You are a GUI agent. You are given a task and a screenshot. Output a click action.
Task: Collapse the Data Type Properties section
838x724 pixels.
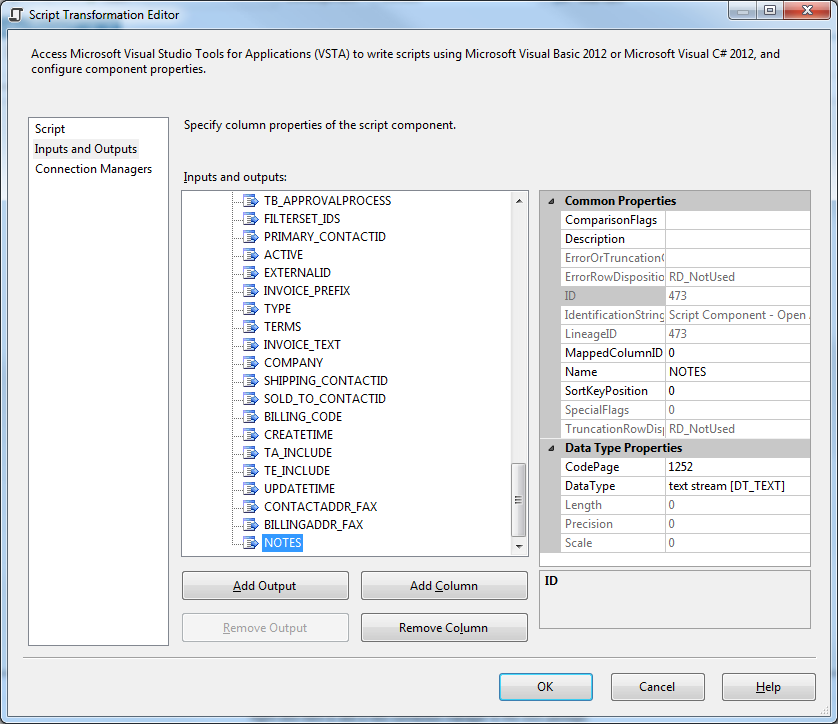pyautogui.click(x=552, y=447)
